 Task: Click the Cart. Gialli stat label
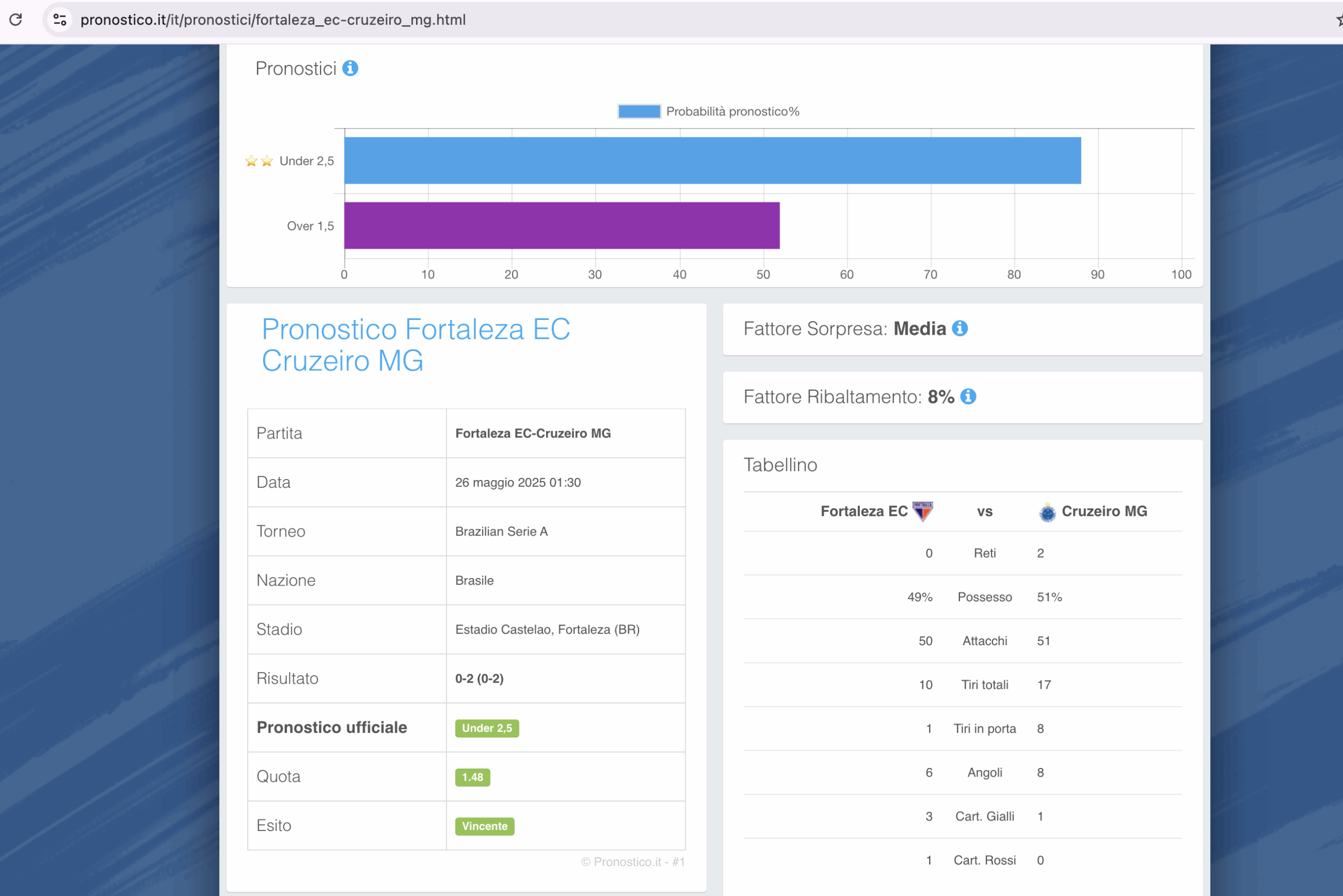[x=985, y=817]
